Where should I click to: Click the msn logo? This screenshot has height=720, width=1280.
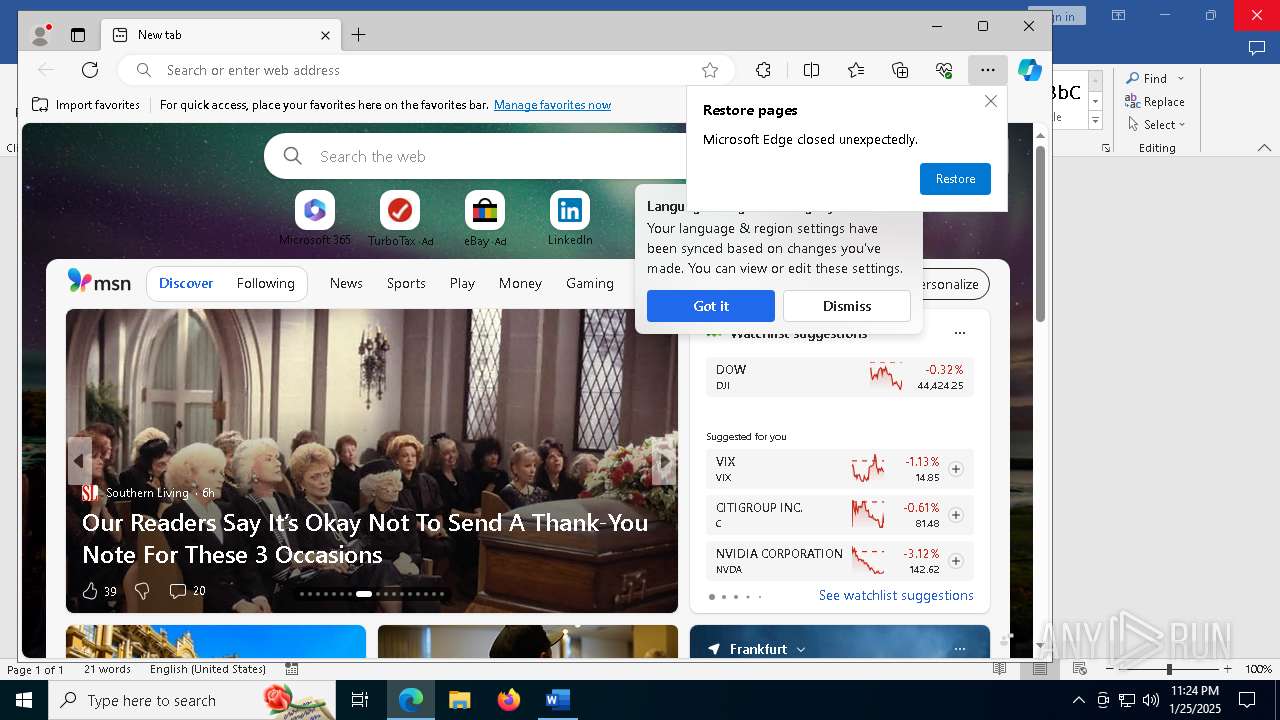coord(99,282)
